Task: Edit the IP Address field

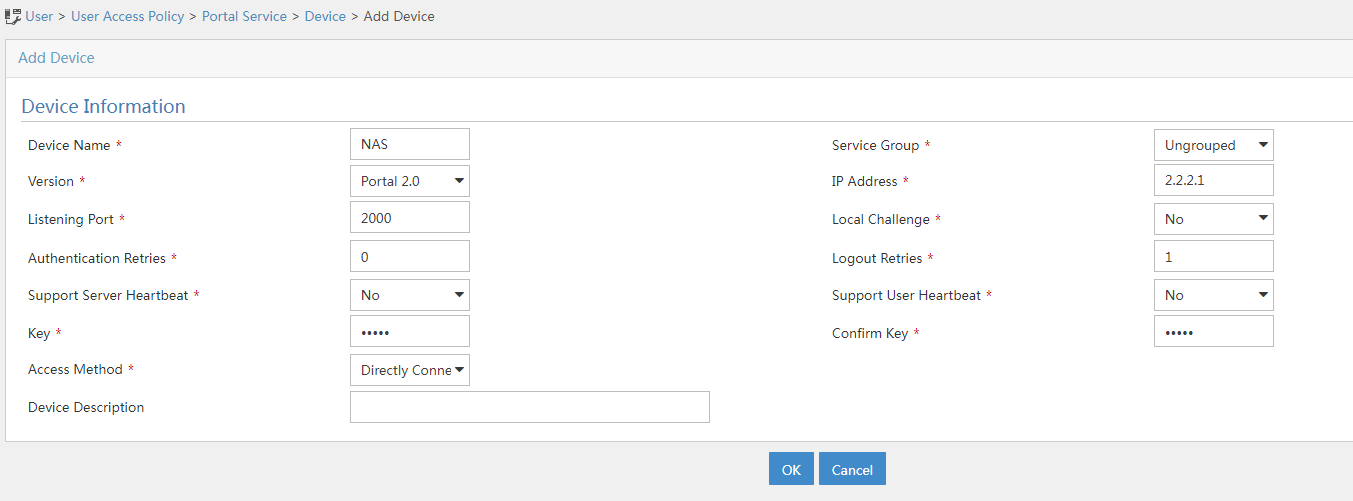Action: pos(1214,181)
